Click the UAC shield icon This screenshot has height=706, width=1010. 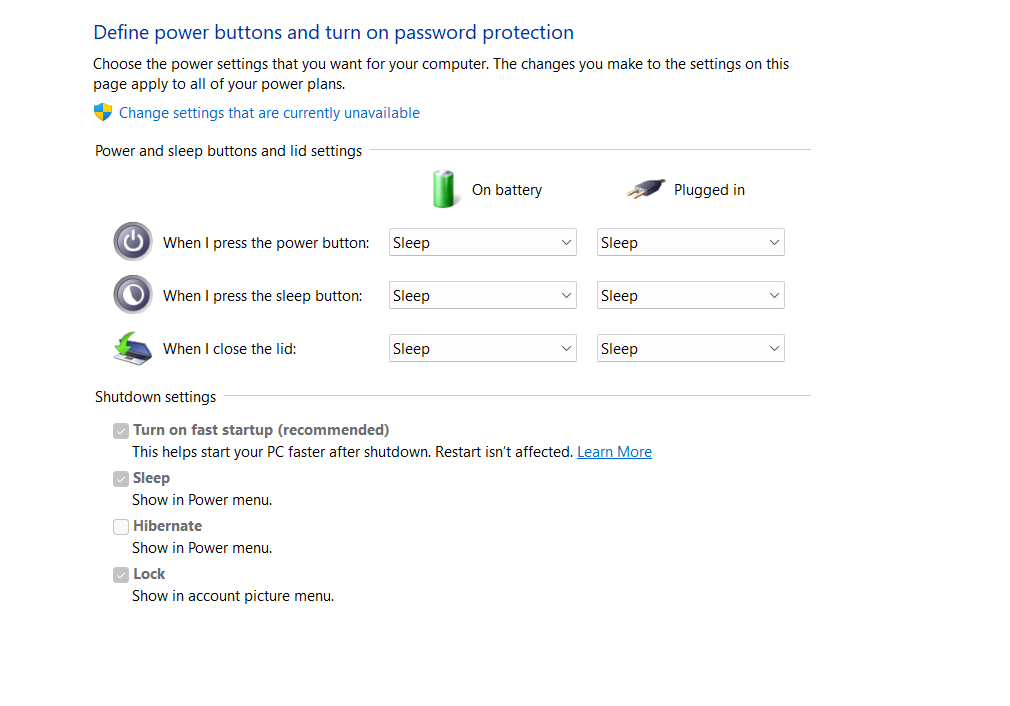point(103,112)
